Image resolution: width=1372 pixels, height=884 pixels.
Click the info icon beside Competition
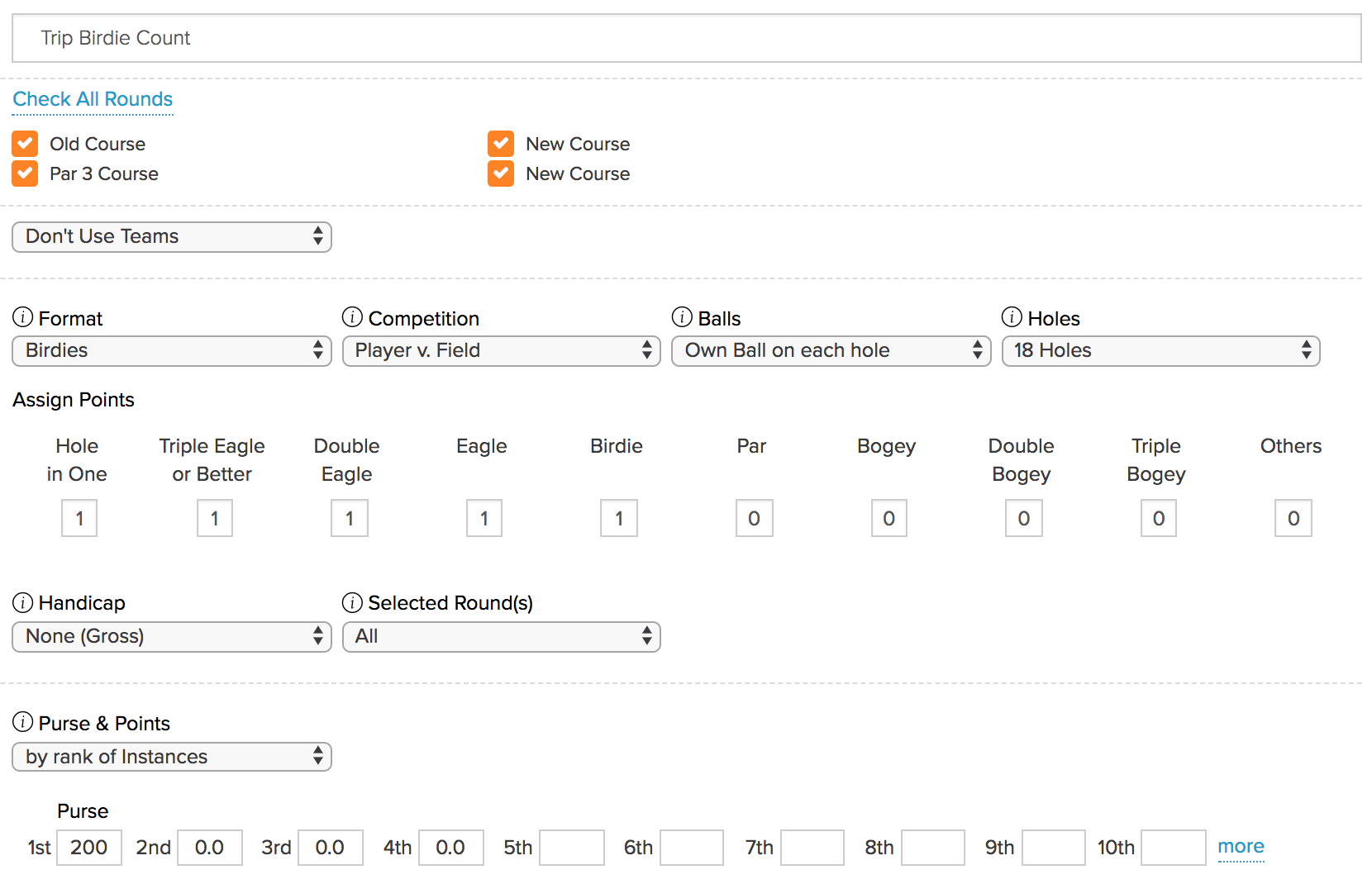pyautogui.click(x=352, y=317)
